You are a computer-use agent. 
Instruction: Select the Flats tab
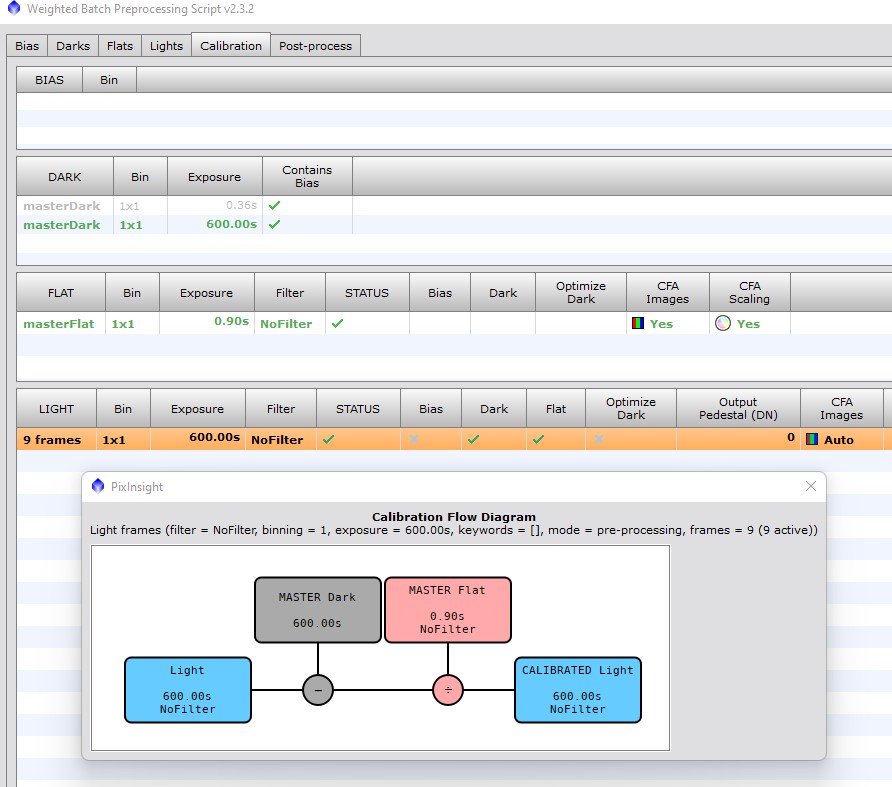pos(119,46)
